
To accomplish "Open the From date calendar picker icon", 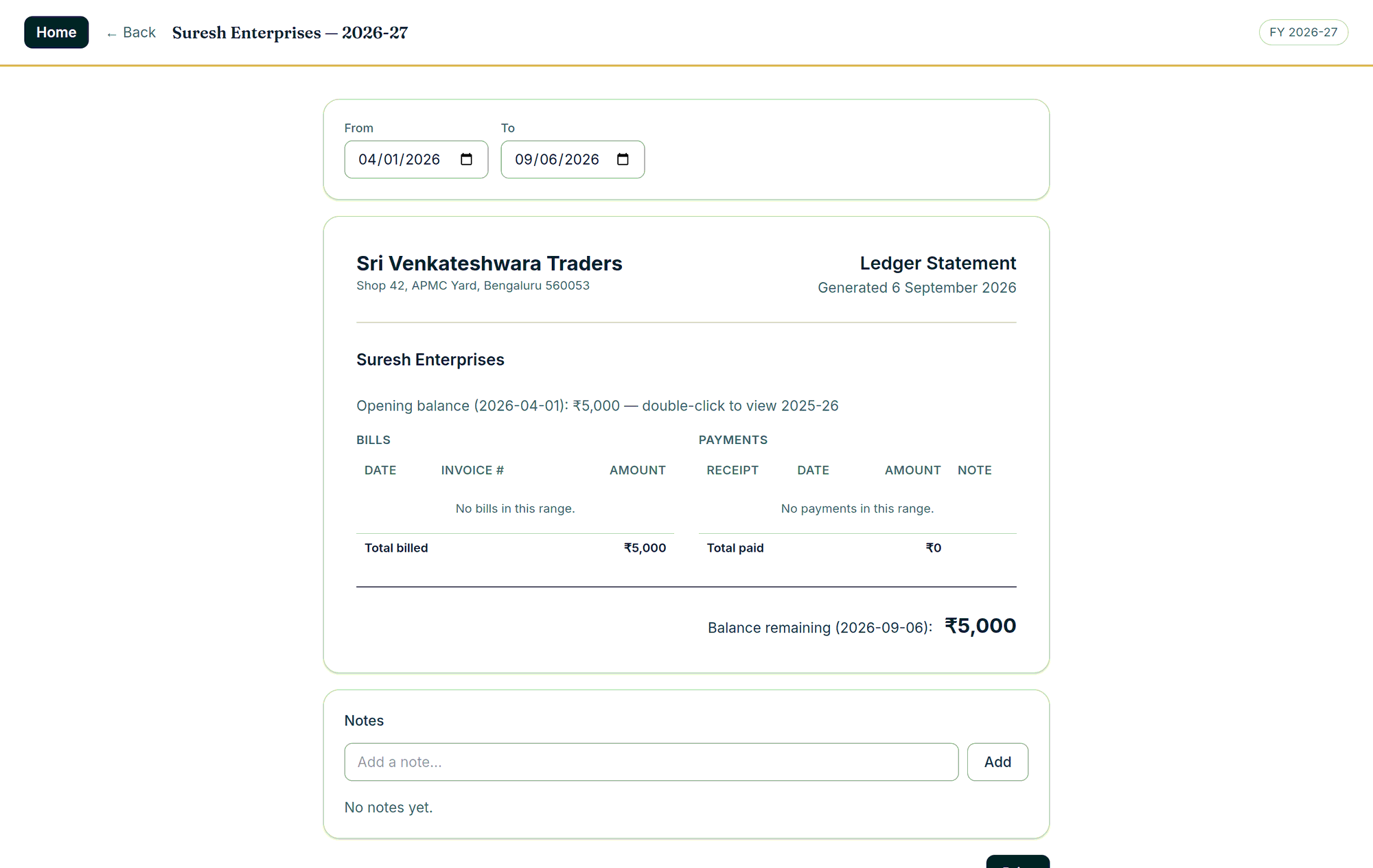I will 466,159.
